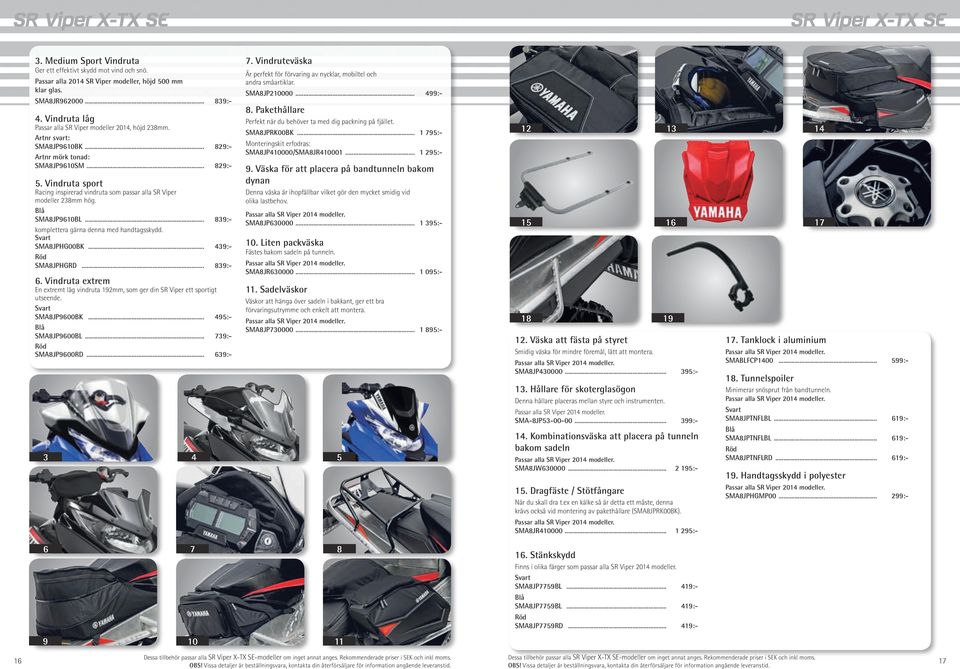Select part number SMA8JR410000
Screen dimensions: 960x669
pyautogui.click(x=539, y=531)
